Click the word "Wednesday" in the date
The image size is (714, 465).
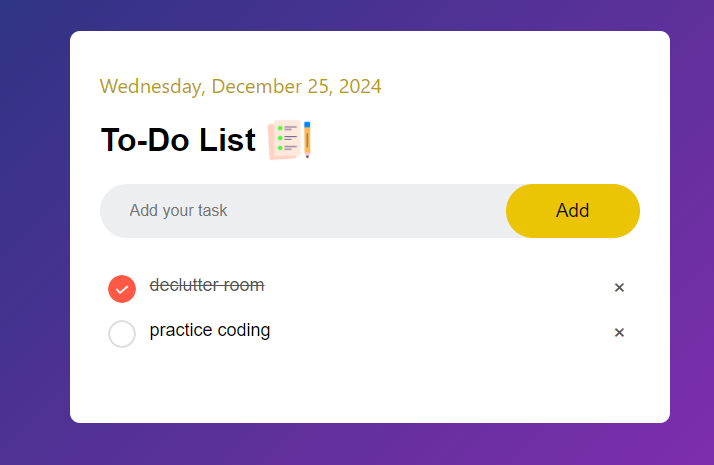point(149,86)
